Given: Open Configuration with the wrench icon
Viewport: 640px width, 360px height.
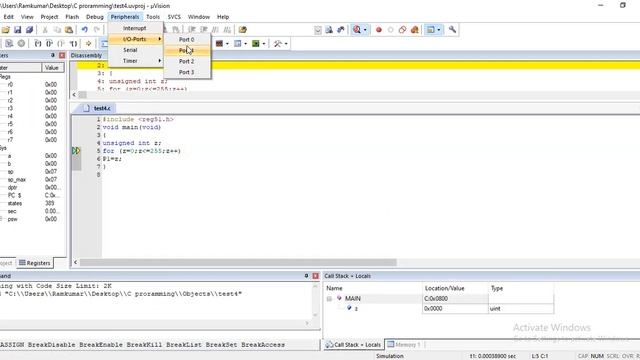Looking at the screenshot, I should (x=452, y=30).
